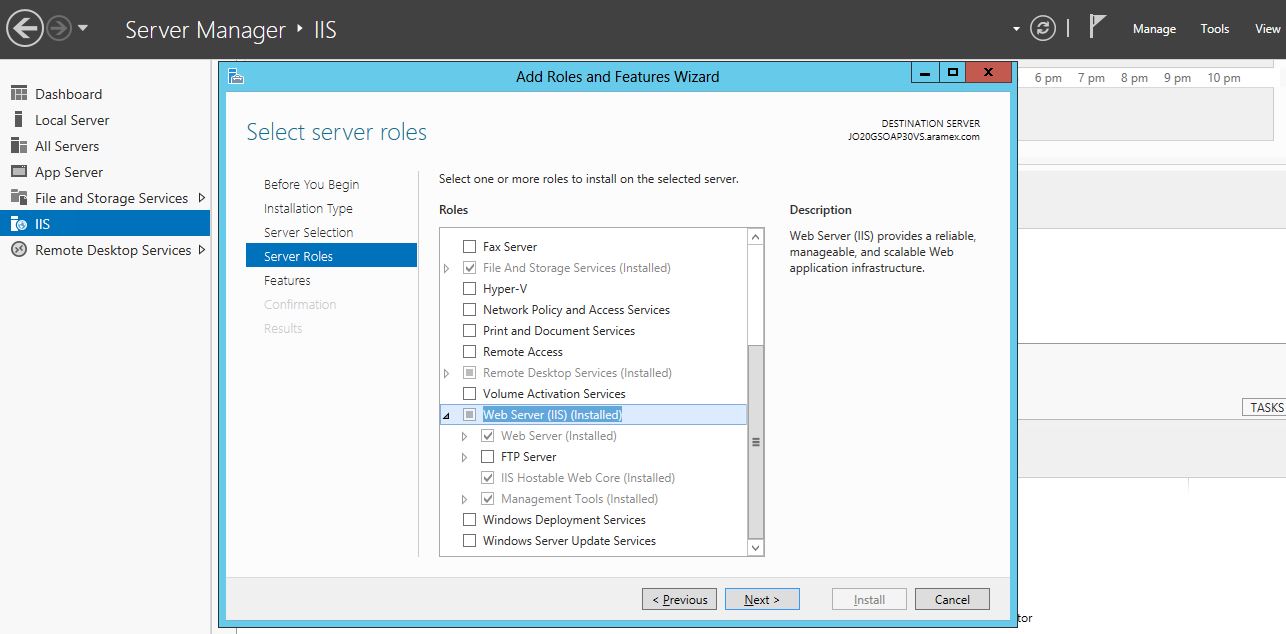
Task: Click the Server Manager back arrow
Action: pyautogui.click(x=25, y=28)
